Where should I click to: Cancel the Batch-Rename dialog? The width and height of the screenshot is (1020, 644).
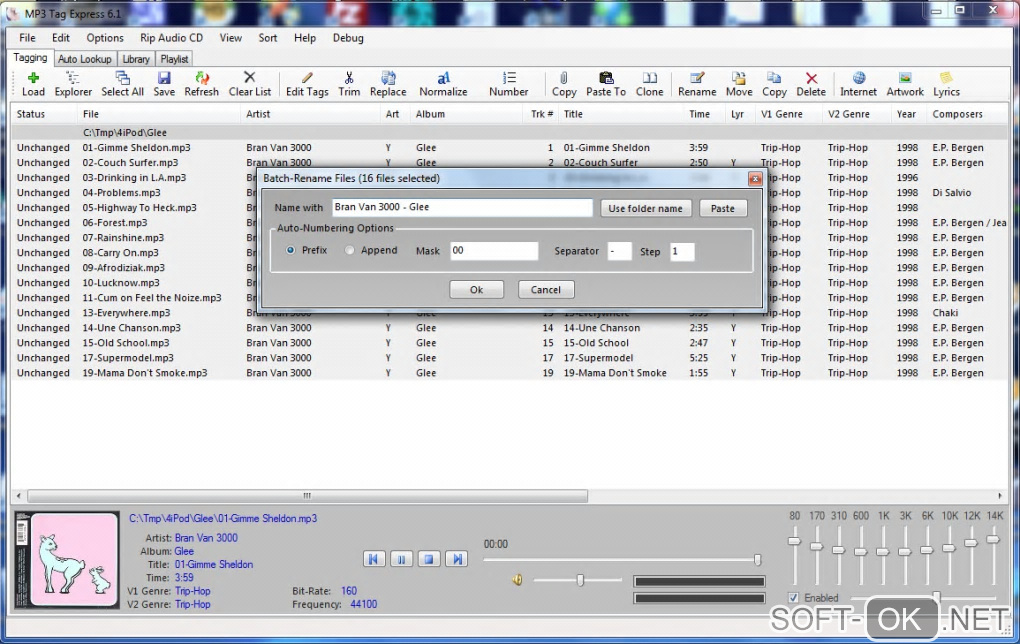[545, 289]
